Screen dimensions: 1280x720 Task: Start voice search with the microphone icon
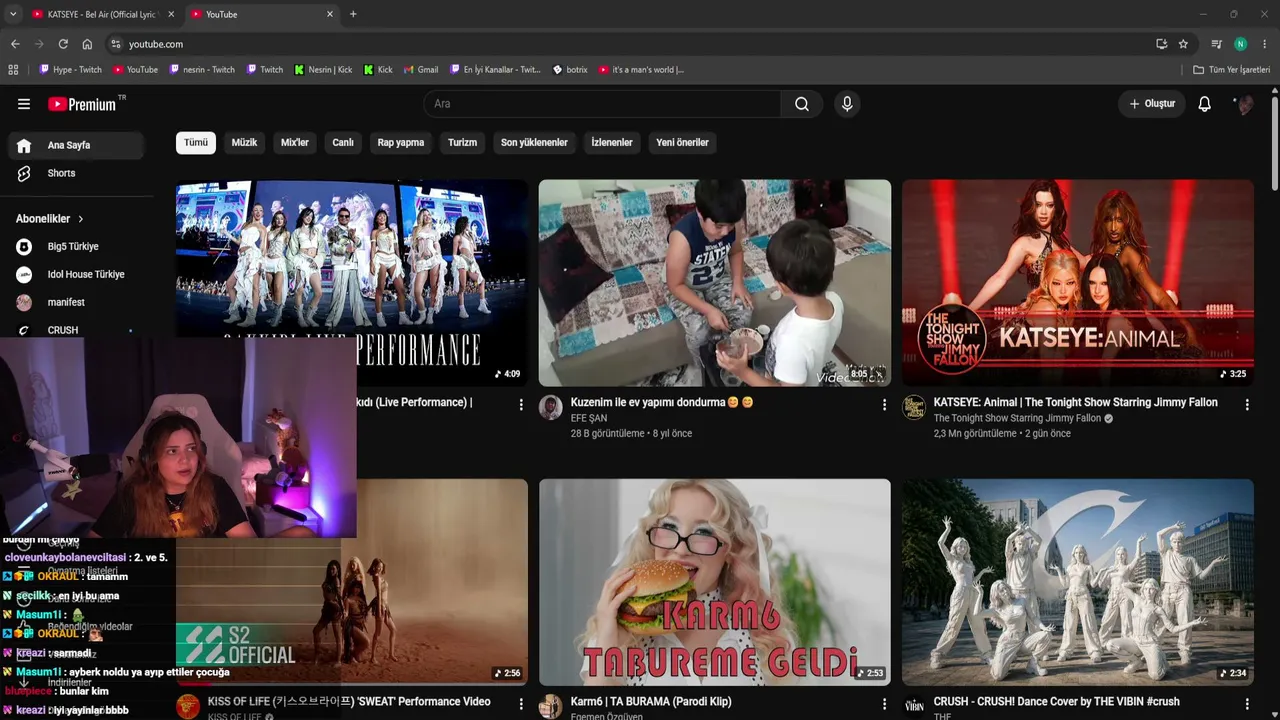coord(847,104)
